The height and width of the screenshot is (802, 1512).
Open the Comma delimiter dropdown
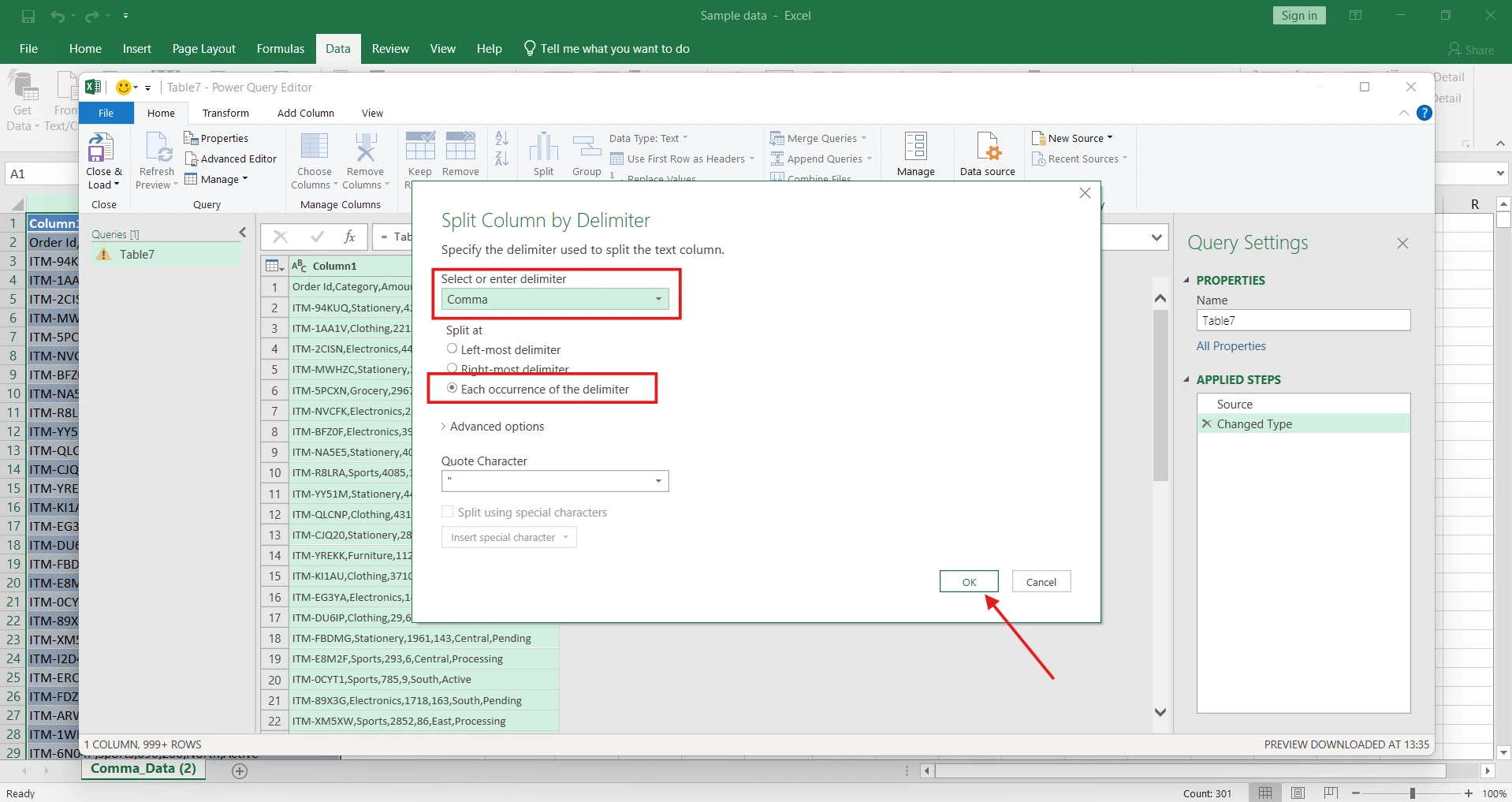pyautogui.click(x=554, y=300)
